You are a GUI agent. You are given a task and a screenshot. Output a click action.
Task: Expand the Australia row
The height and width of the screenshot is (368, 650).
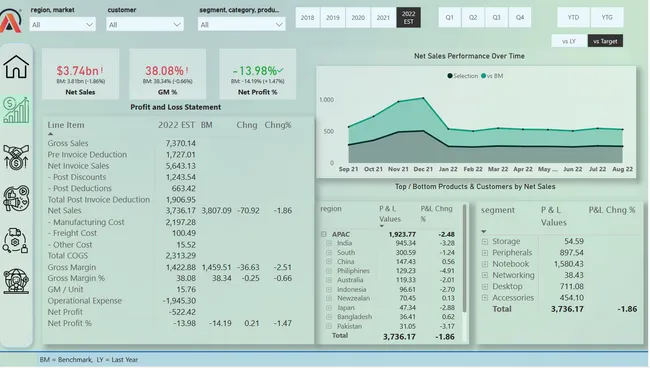coord(329,280)
